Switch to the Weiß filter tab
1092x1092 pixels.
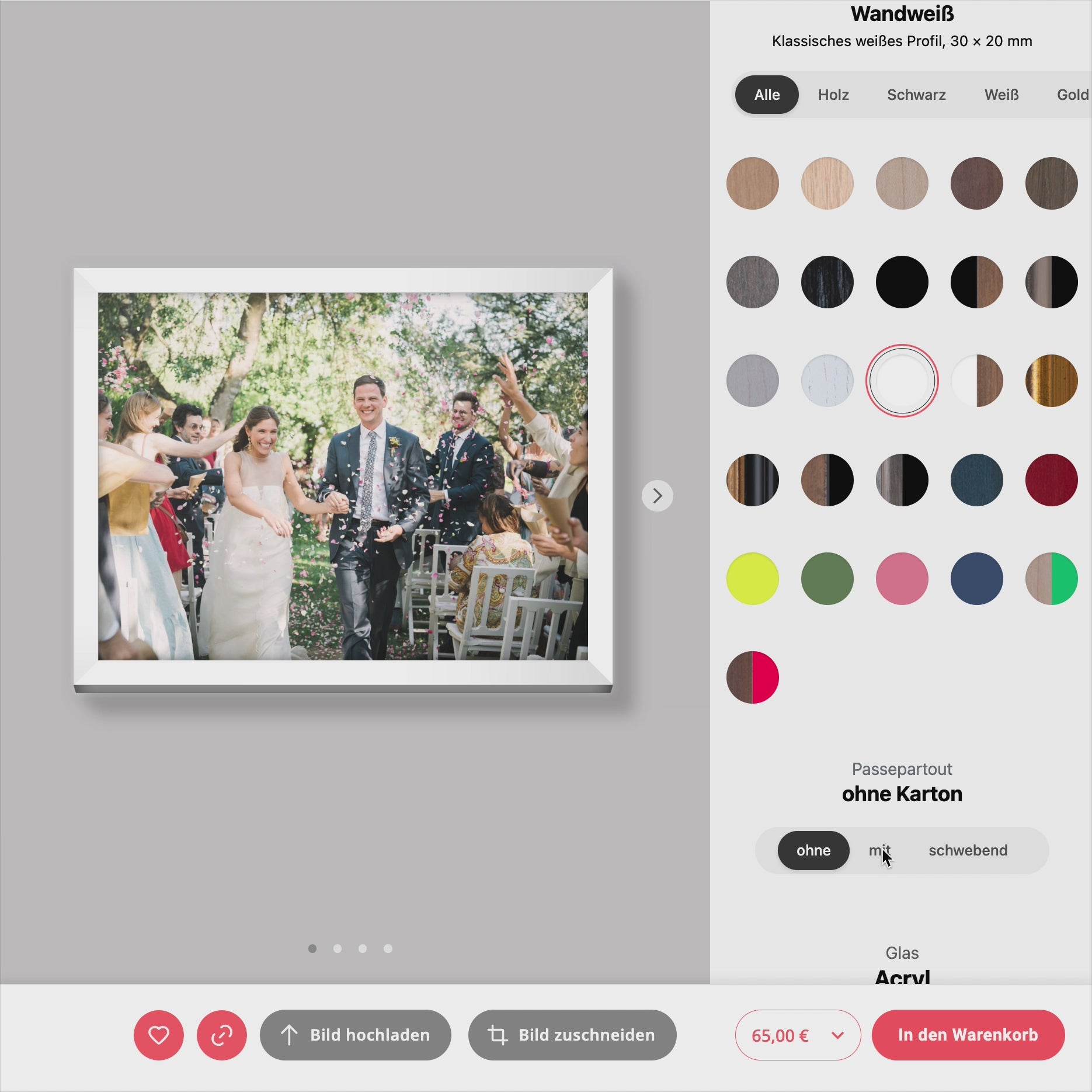[x=1001, y=95]
